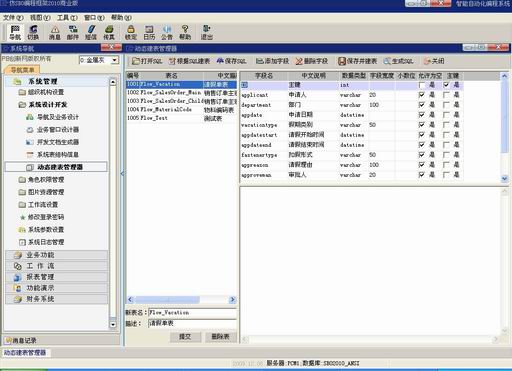Click the 根据SQL建表 toolbar button
Screen dimensions: 512x371
[189, 61]
